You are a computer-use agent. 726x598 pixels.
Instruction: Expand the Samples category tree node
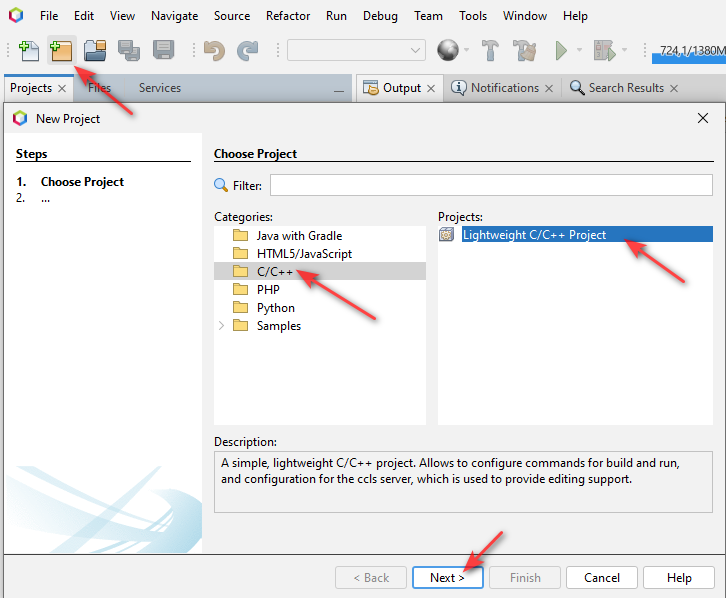pos(221,326)
